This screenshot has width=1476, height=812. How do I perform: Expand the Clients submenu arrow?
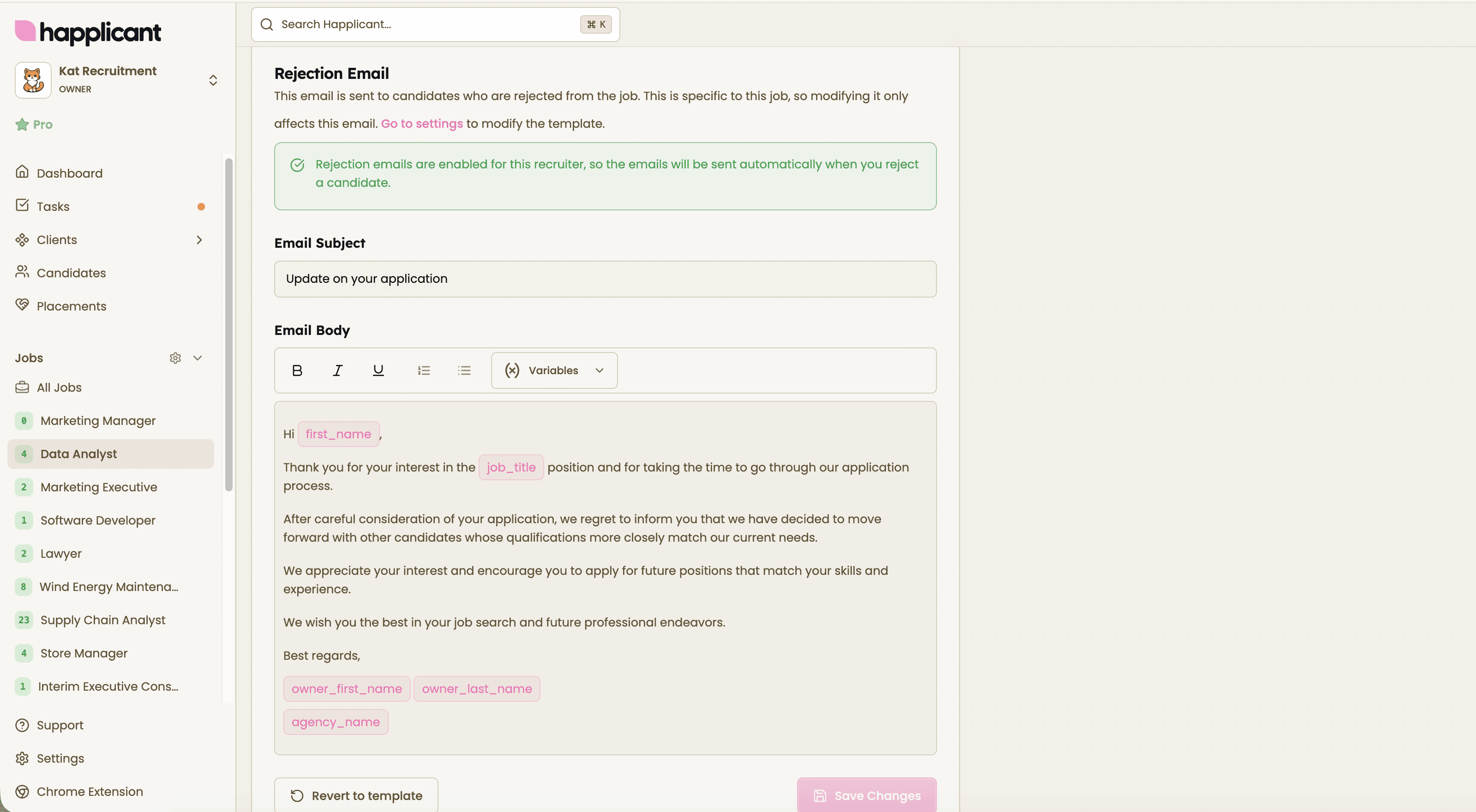pyautogui.click(x=199, y=240)
